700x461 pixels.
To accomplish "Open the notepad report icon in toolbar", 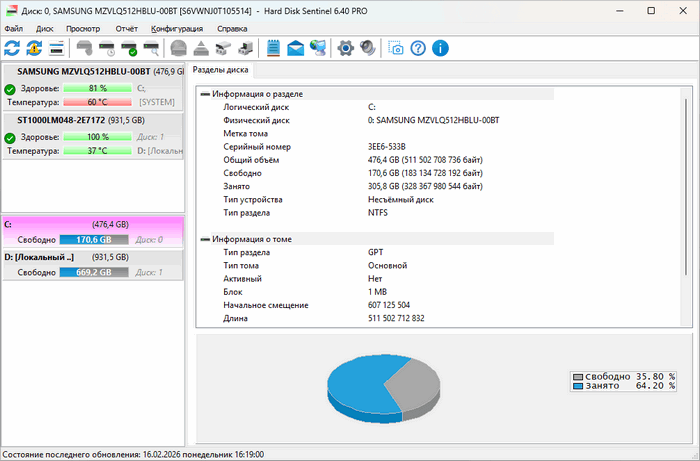I will coord(274,48).
